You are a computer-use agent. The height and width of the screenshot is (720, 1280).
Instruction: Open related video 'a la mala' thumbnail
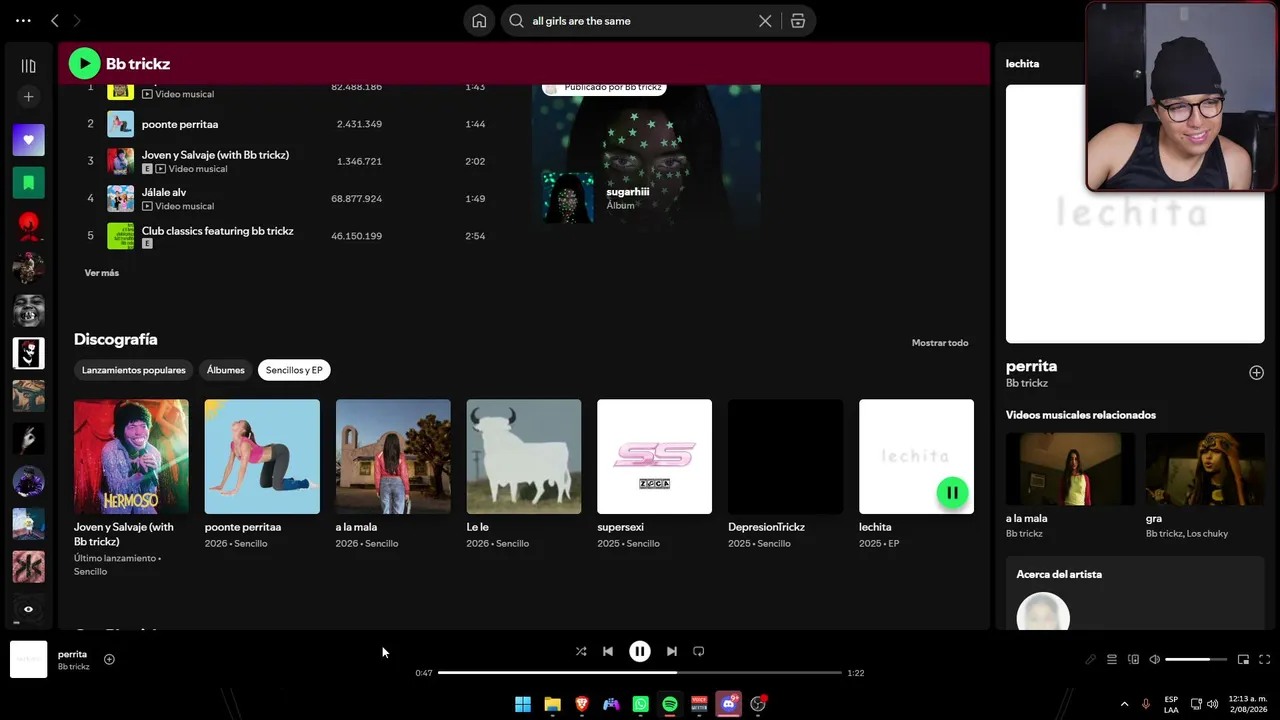(1070, 469)
